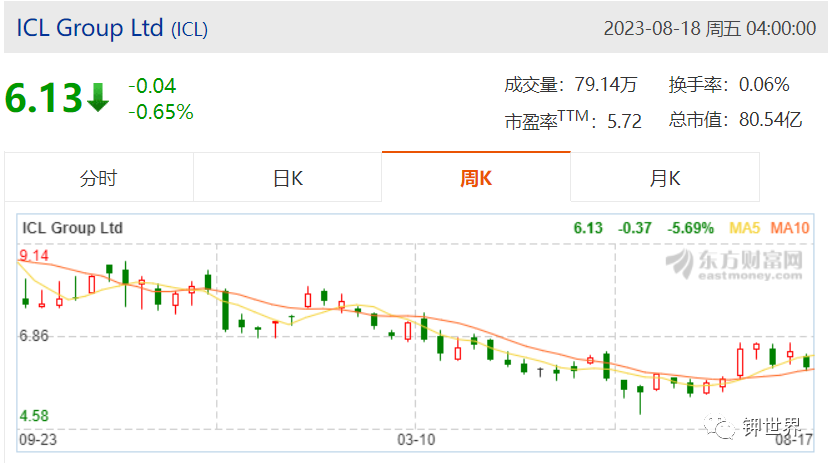Select the 09-23 date marker

(x=38, y=440)
